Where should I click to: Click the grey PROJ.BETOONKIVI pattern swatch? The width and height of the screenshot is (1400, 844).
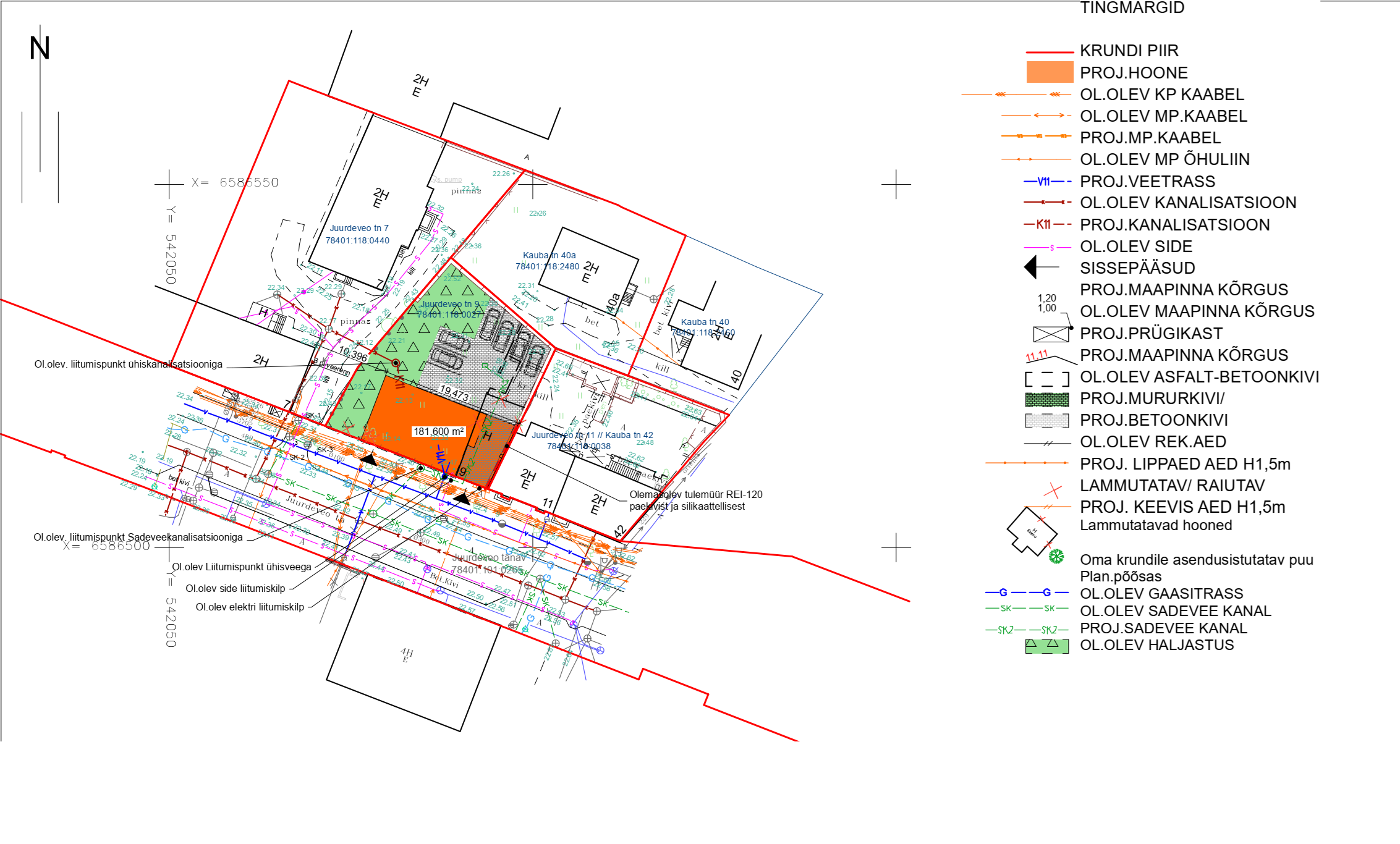click(x=1046, y=421)
